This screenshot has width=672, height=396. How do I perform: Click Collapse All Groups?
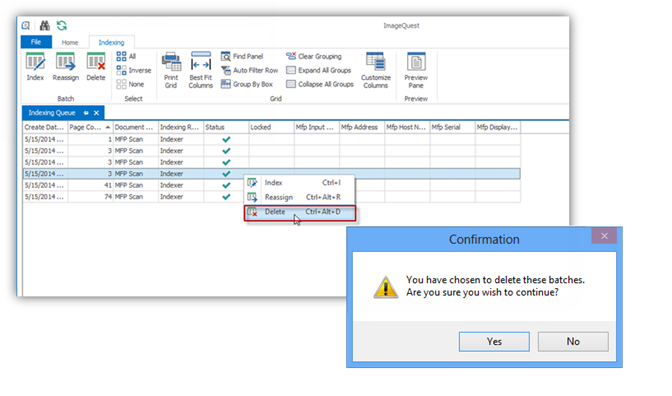coord(320,84)
